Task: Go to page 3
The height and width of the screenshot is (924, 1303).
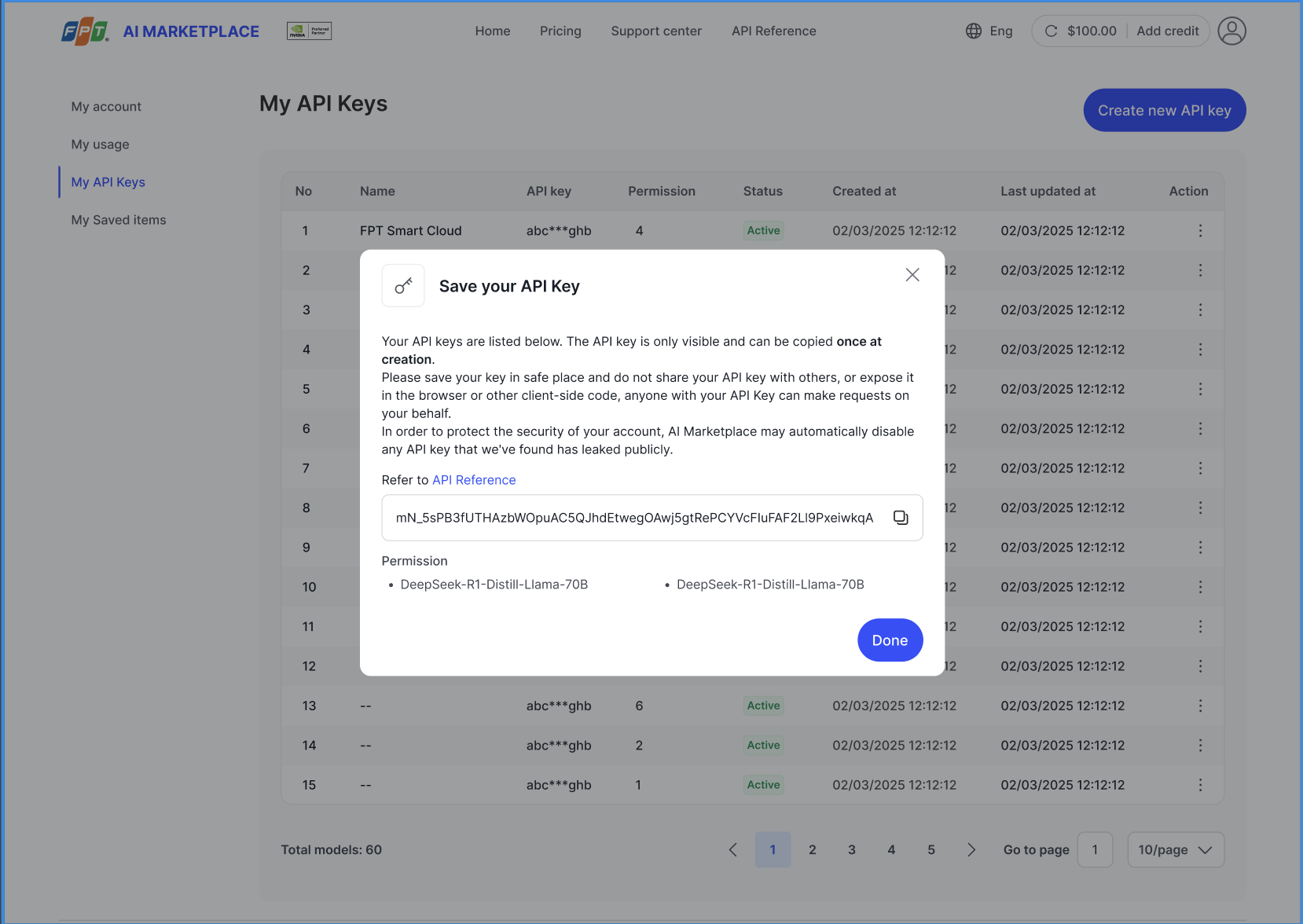Action: tap(852, 850)
